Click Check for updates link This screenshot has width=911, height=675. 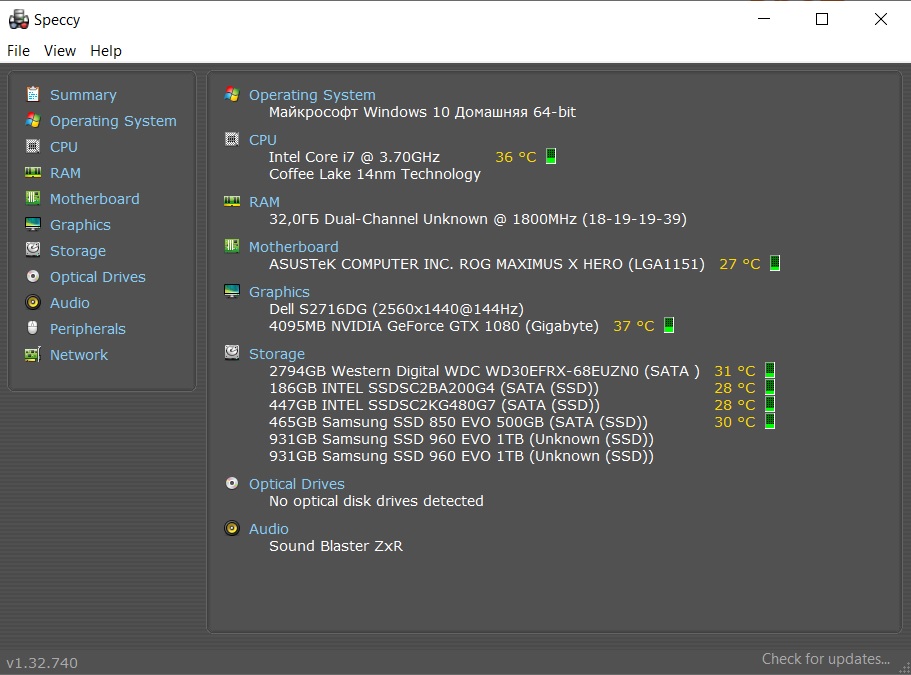(825, 659)
